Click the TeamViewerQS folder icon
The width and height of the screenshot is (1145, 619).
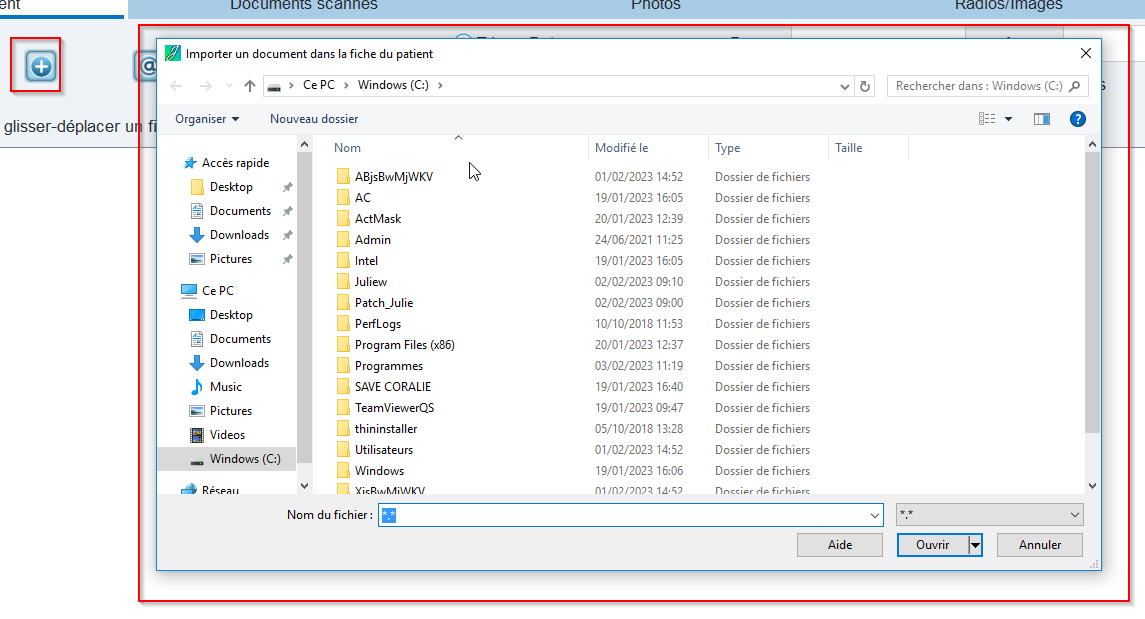343,408
